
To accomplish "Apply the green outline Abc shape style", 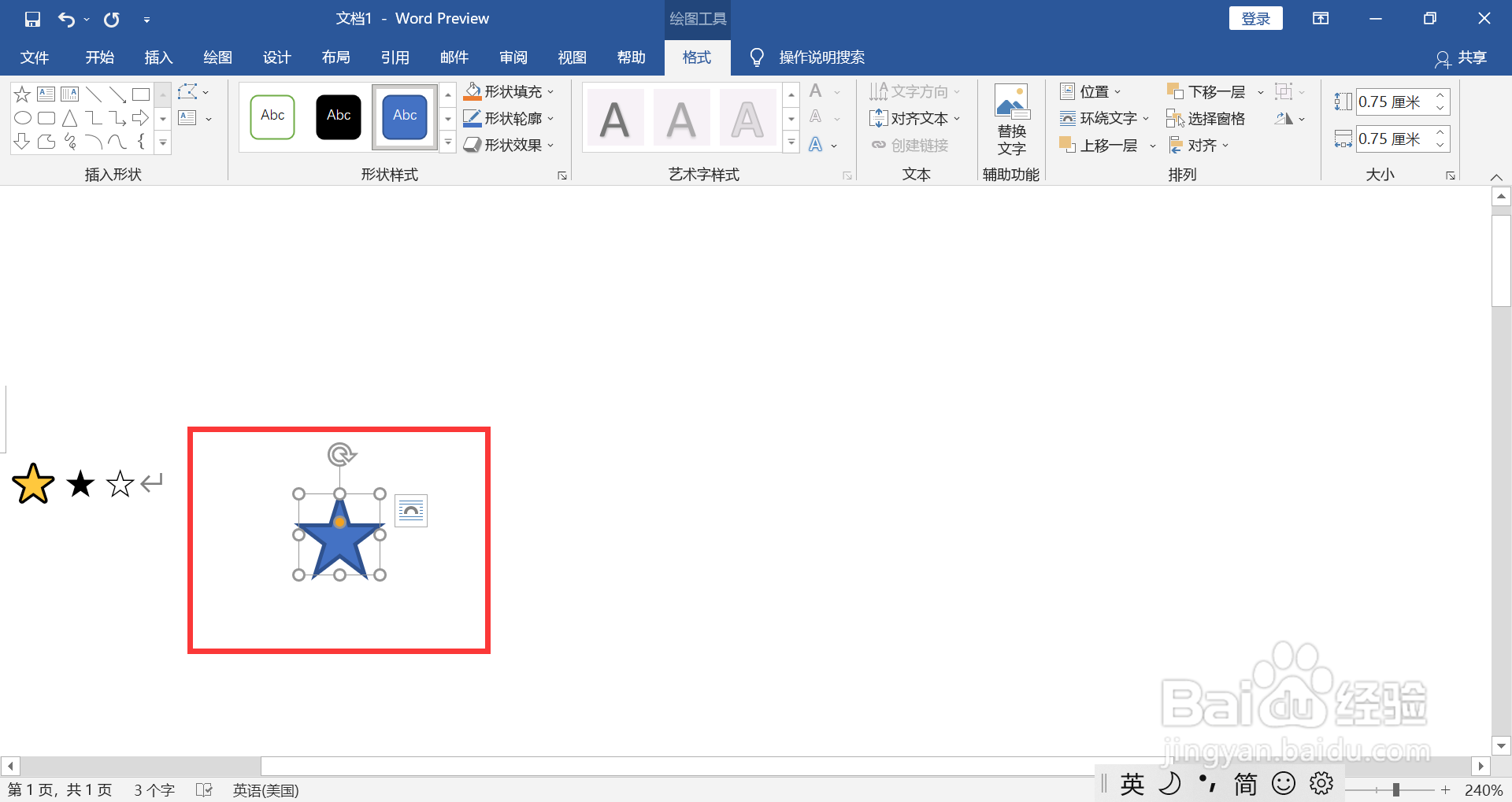I will 272,116.
